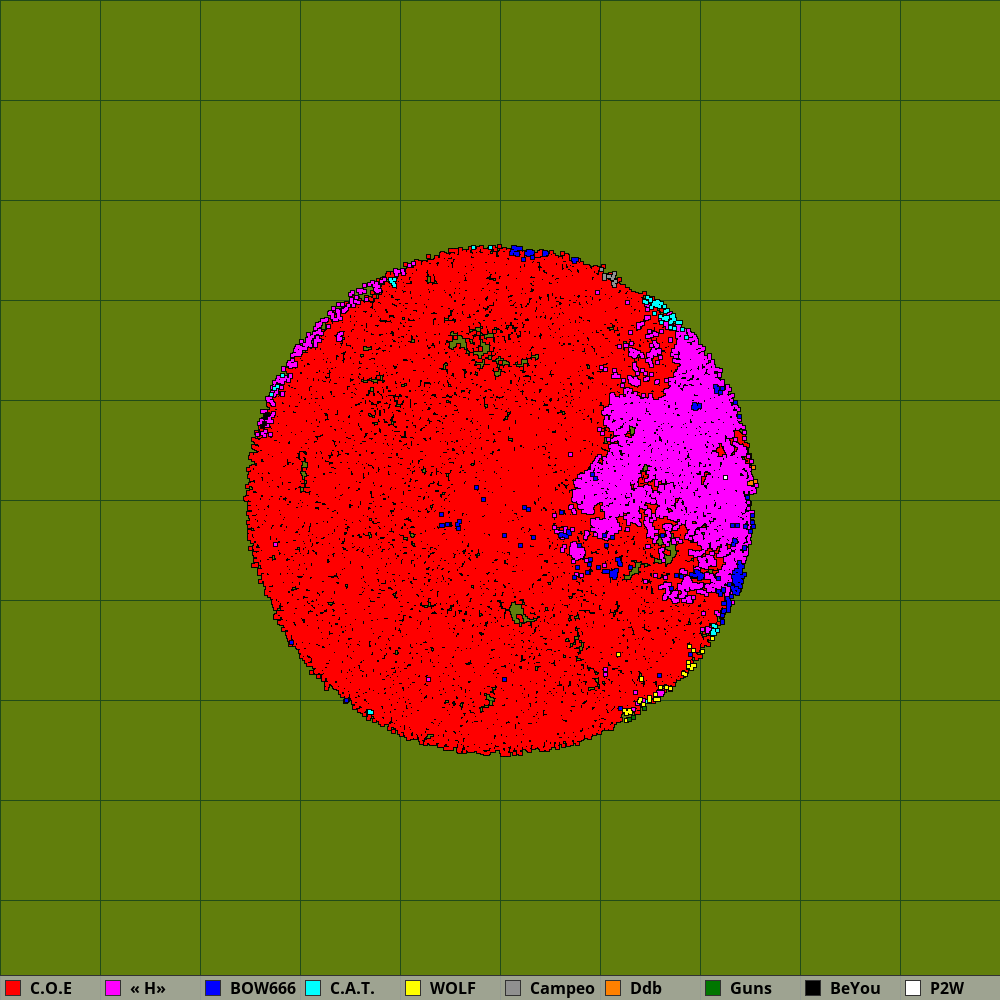The image size is (1000, 1000).
Task: Click the black BeYou legend swatch
Action: point(813,988)
